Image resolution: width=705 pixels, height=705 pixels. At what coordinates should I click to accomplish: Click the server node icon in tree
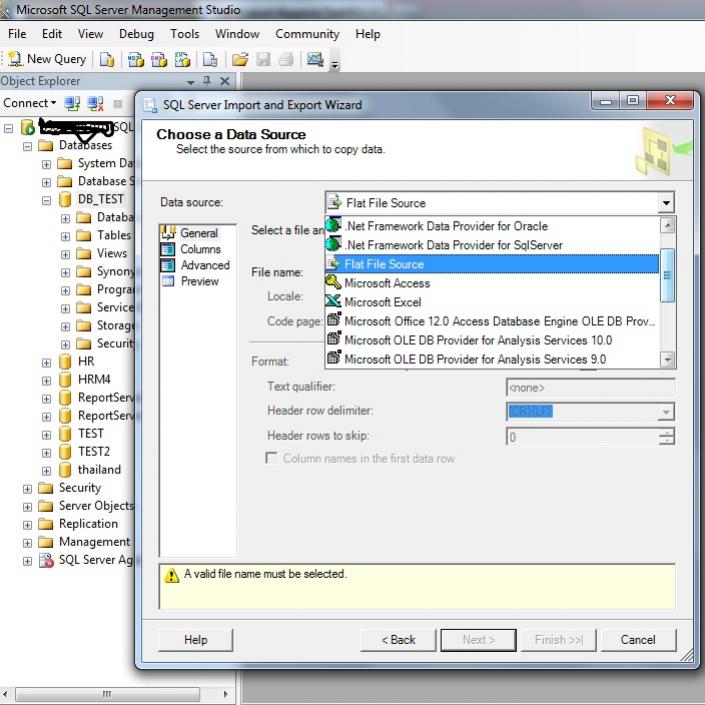pos(27,127)
